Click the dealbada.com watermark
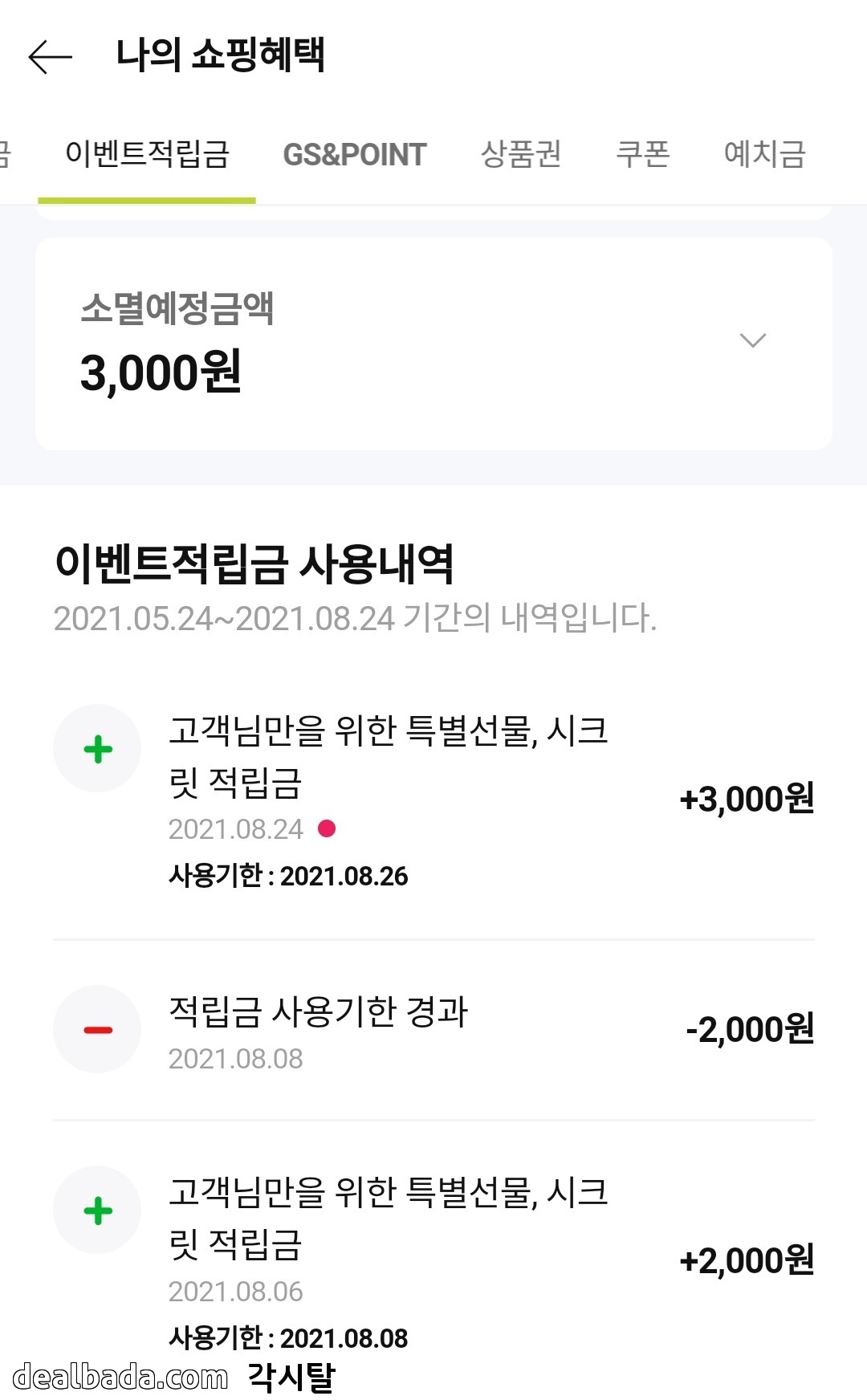 [x=120, y=1376]
